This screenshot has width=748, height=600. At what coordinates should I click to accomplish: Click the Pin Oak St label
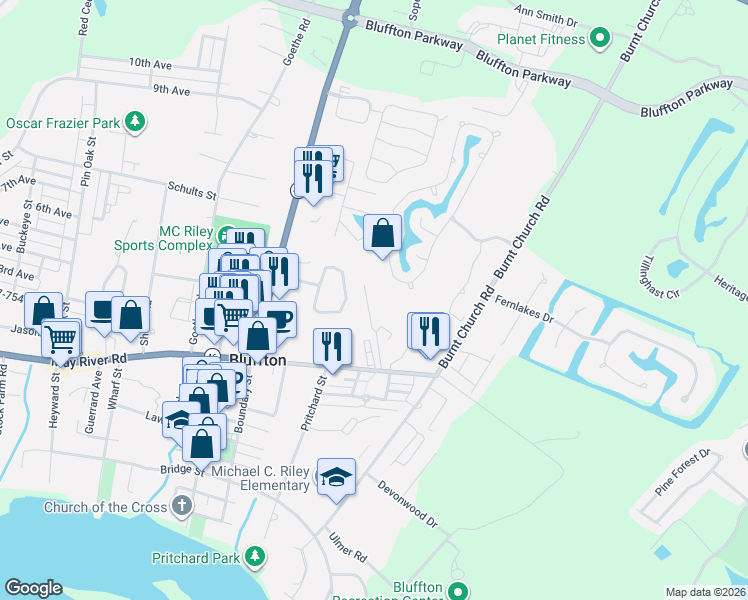[x=88, y=161]
